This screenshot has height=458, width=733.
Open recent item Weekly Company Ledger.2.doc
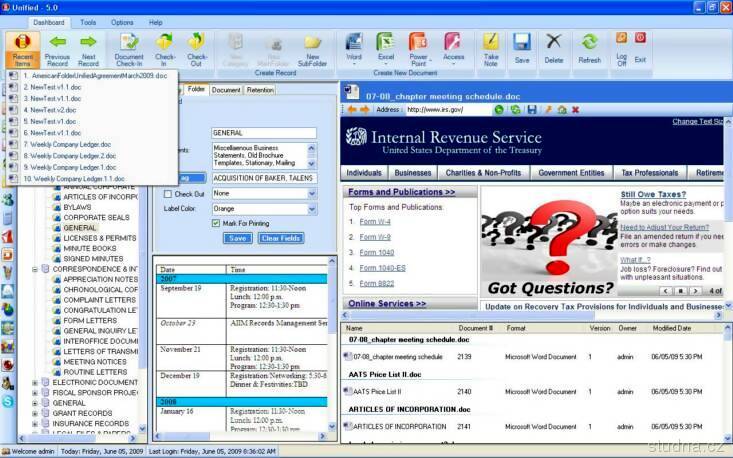(70, 156)
